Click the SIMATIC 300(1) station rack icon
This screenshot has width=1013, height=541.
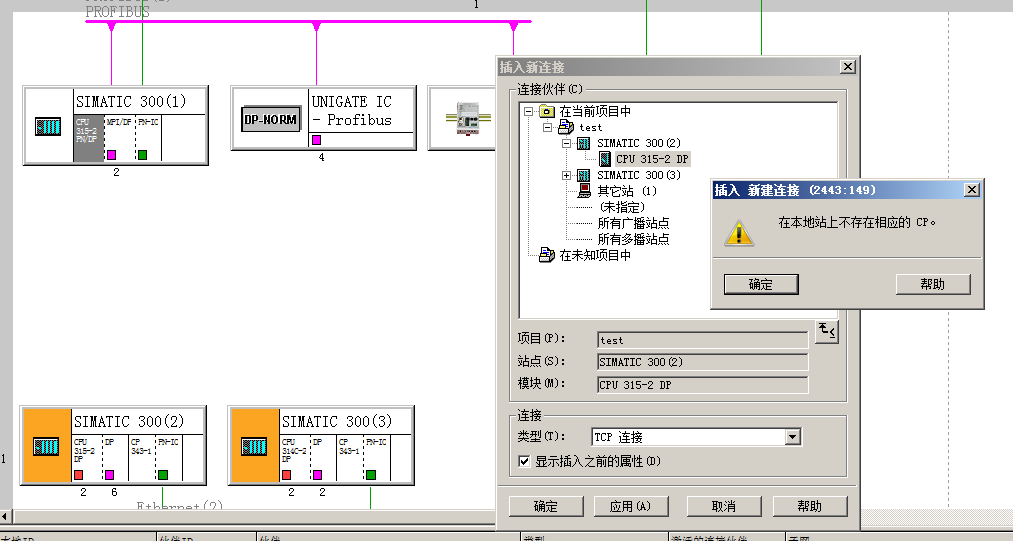point(48,126)
